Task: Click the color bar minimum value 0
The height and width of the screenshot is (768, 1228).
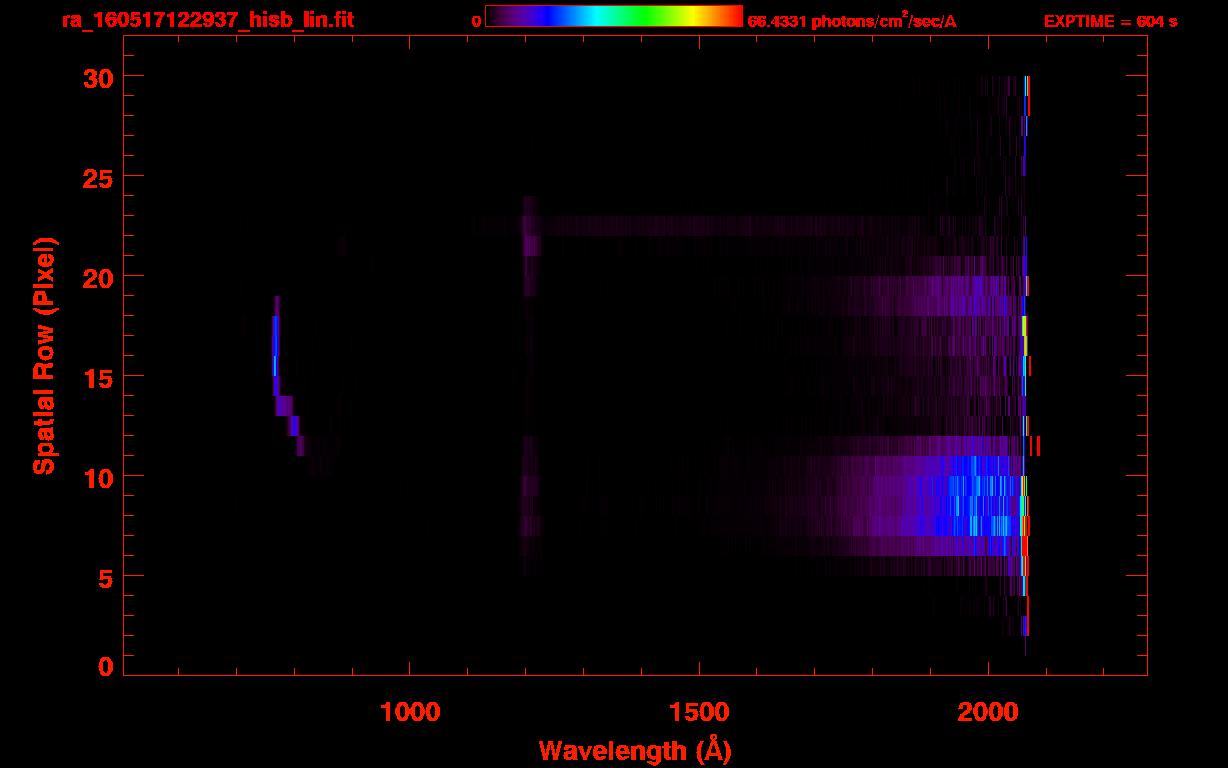Action: 476,21
